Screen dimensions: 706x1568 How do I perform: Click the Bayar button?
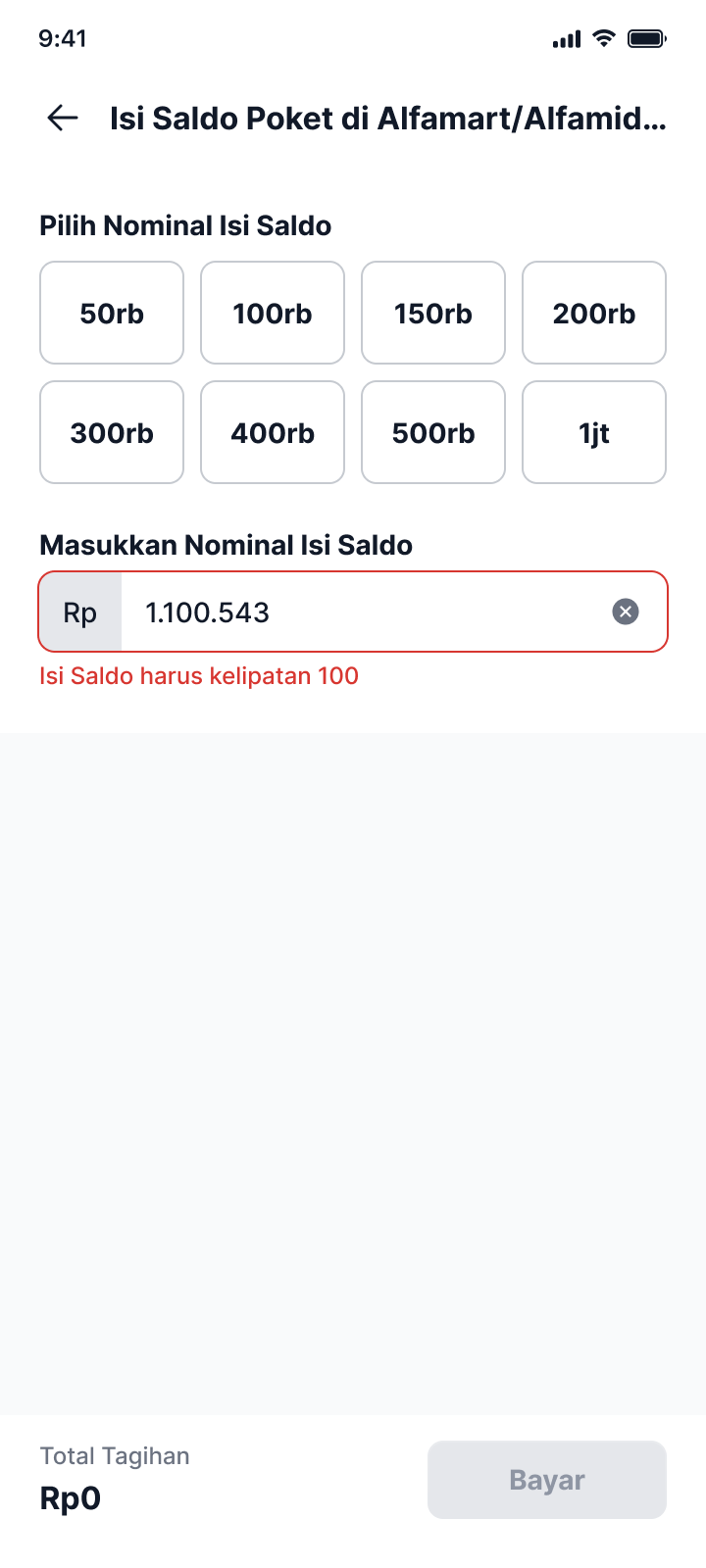pos(547,1480)
